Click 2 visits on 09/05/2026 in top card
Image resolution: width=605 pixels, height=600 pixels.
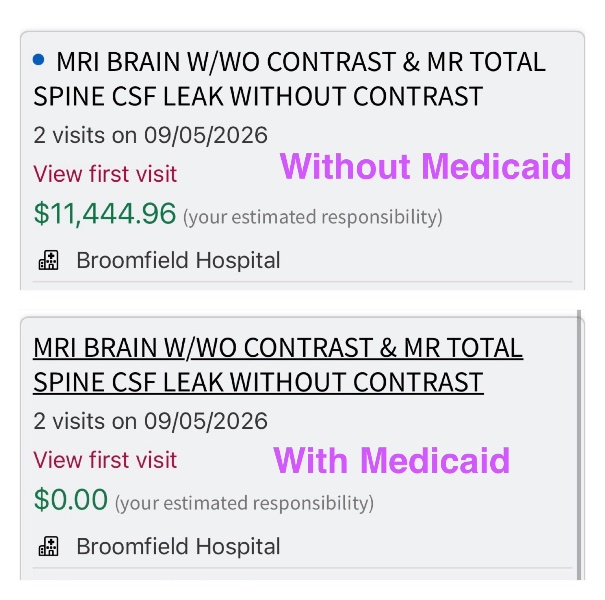point(150,135)
